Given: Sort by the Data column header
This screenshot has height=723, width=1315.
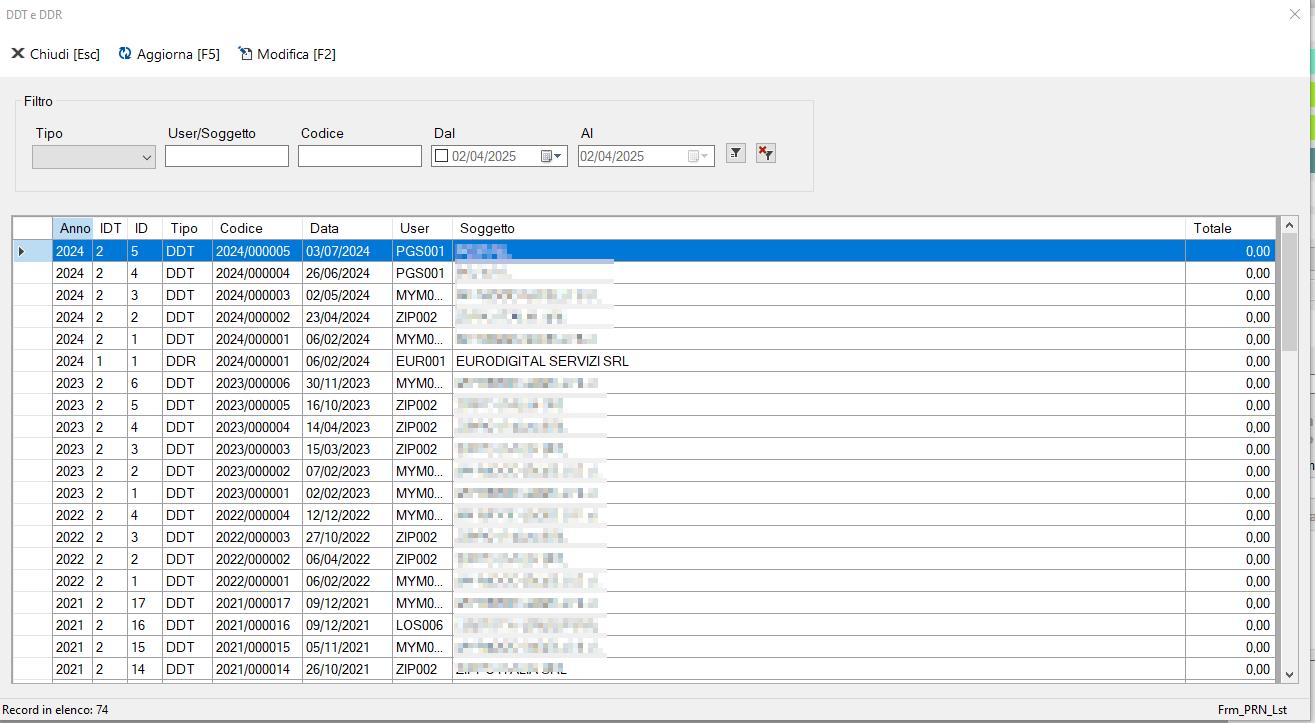Looking at the screenshot, I should [x=347, y=228].
